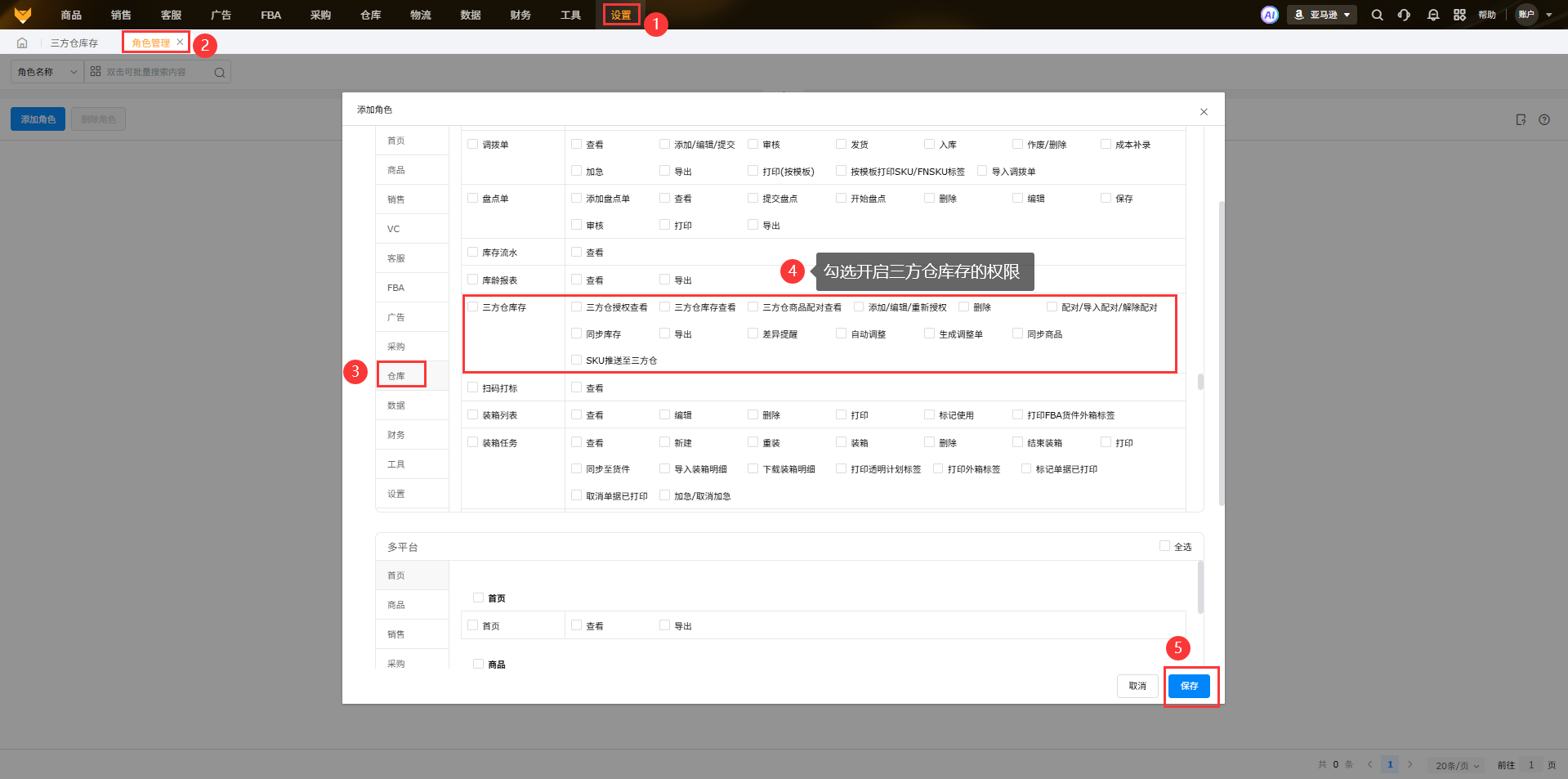Click the global search magnifier icon
This screenshot has width=1568, height=779.
[x=1377, y=15]
